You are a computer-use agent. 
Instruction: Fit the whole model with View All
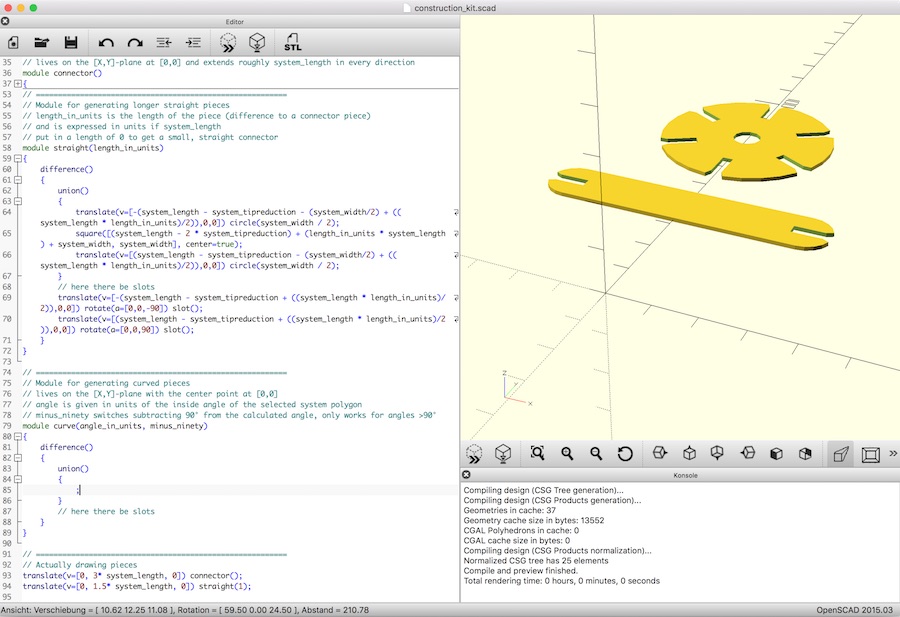537,453
